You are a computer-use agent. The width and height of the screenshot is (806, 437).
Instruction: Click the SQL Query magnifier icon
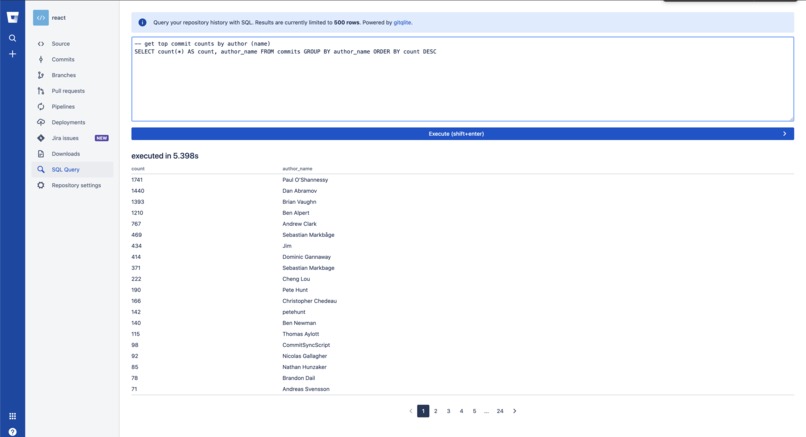[41, 169]
